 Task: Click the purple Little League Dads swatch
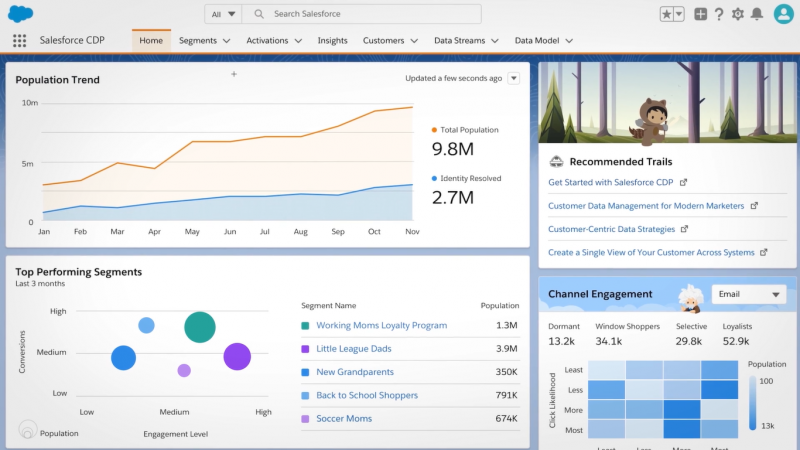305,349
